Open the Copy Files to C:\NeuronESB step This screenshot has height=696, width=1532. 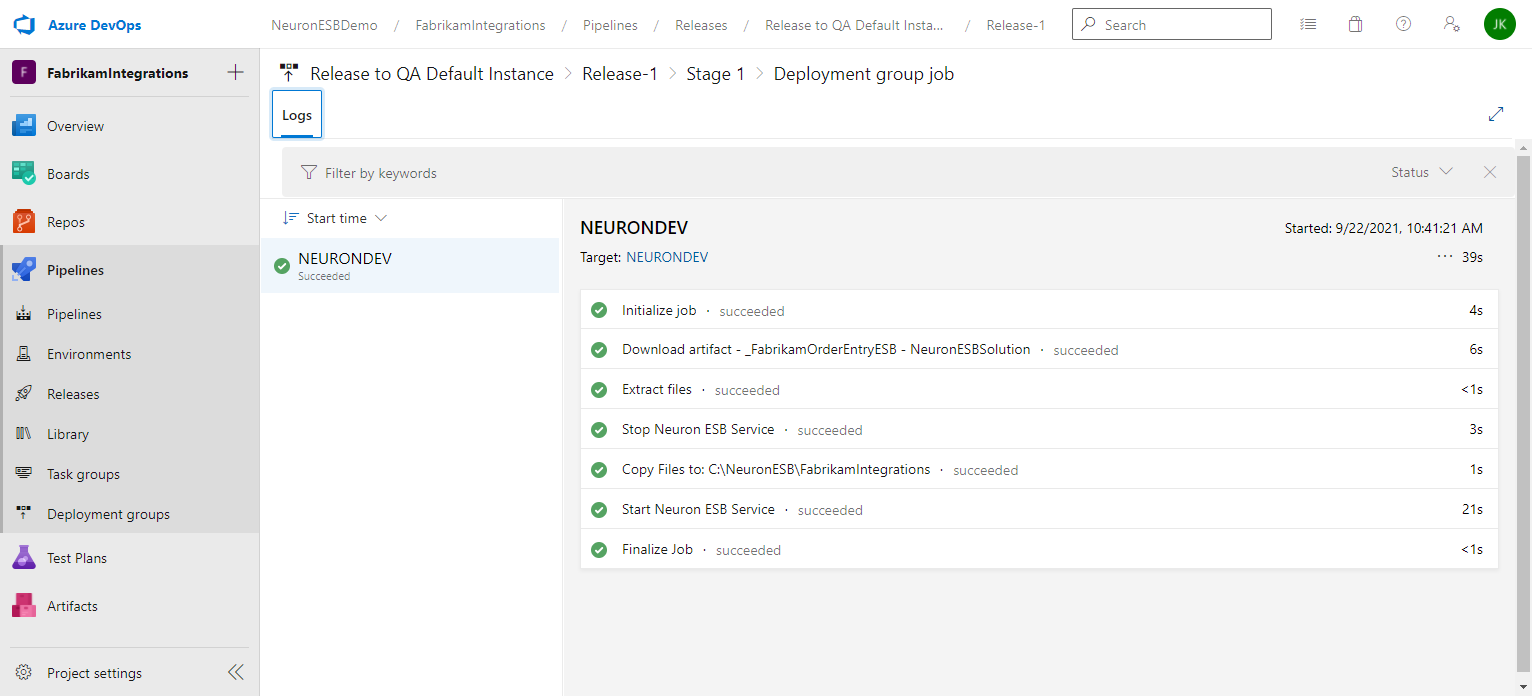pos(1039,470)
